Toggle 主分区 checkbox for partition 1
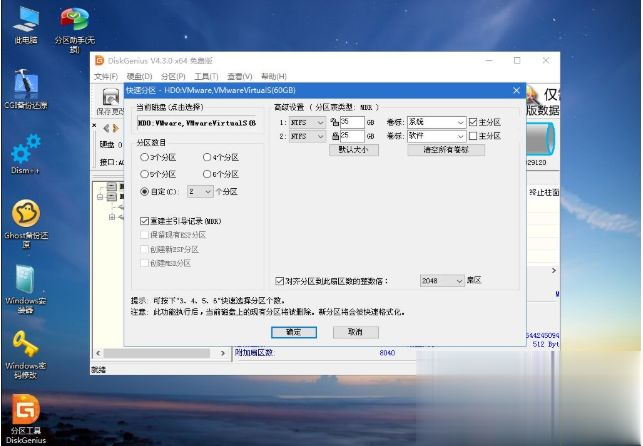The height and width of the screenshot is (446, 643). pyautogui.click(x=473, y=122)
